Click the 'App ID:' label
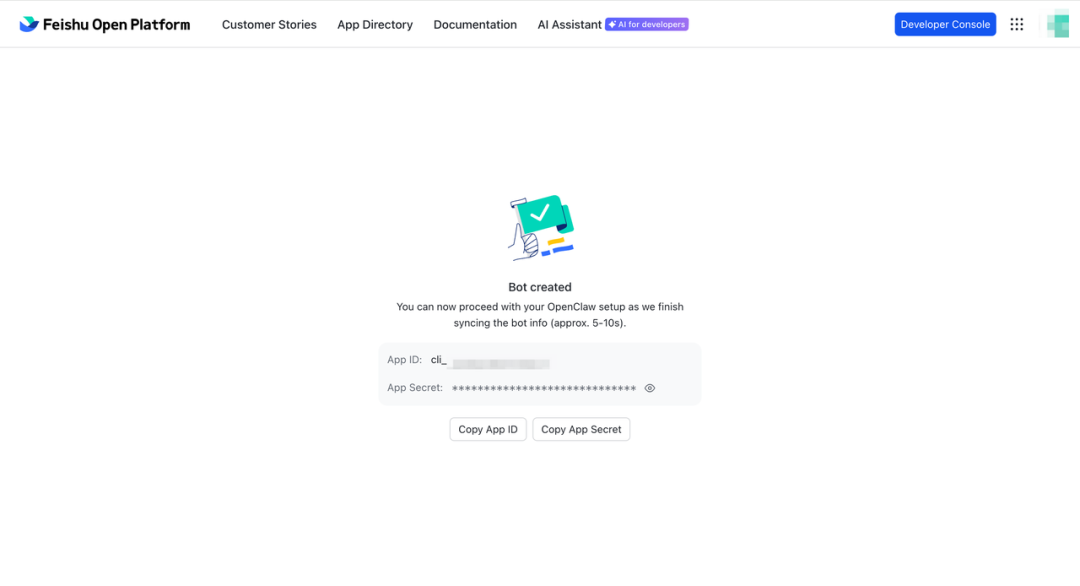The height and width of the screenshot is (586, 1080). click(404, 359)
